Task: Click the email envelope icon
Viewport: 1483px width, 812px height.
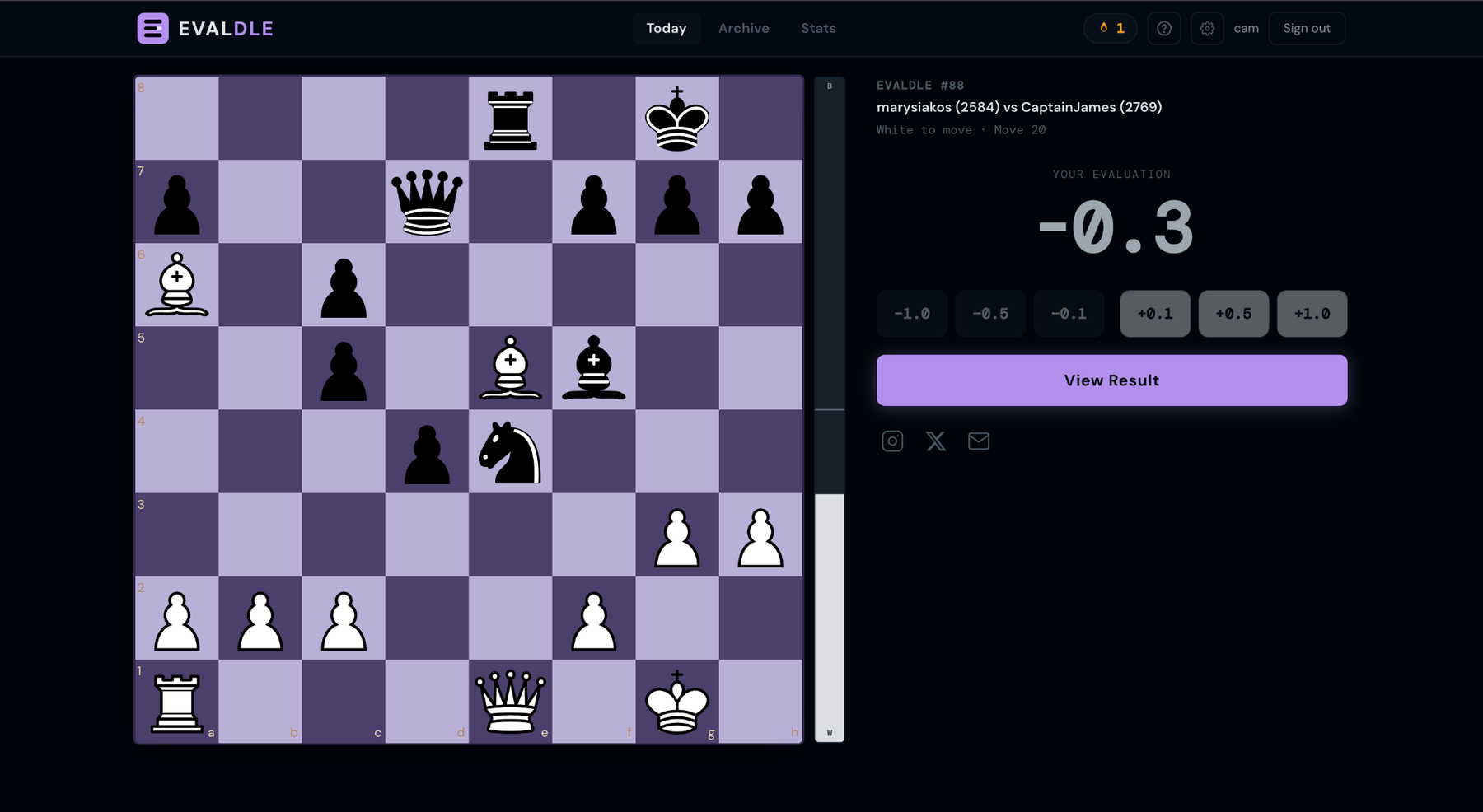Action: click(x=979, y=441)
